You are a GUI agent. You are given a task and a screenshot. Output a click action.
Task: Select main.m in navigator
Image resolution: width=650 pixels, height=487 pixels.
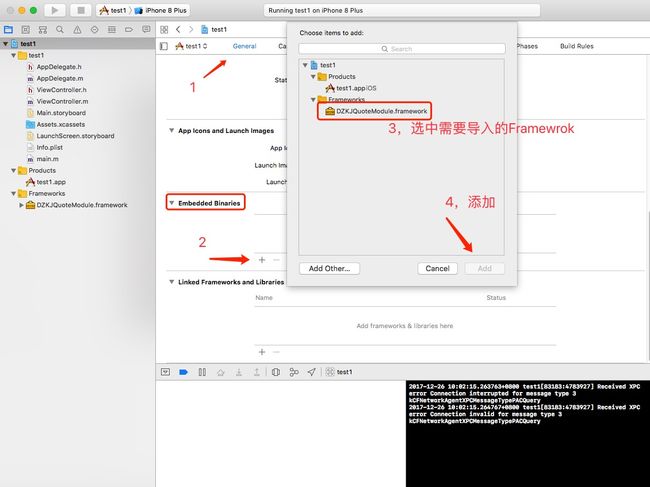point(43,159)
